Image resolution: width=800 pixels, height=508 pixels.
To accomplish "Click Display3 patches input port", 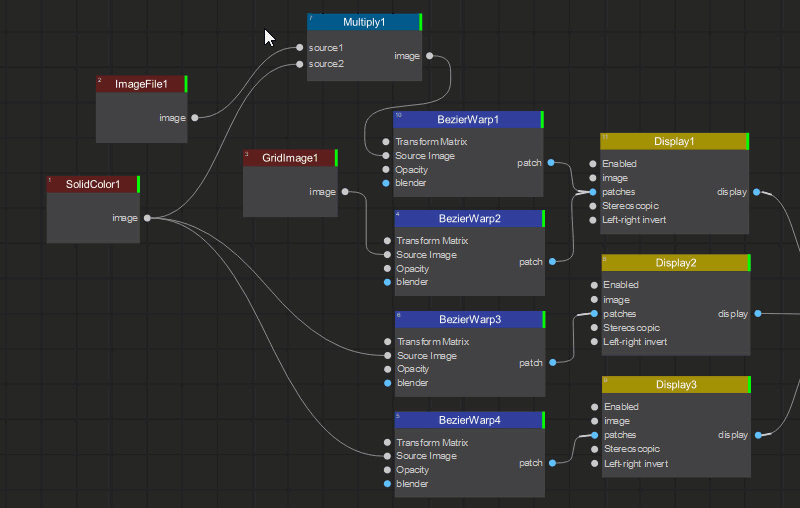I will tap(594, 435).
